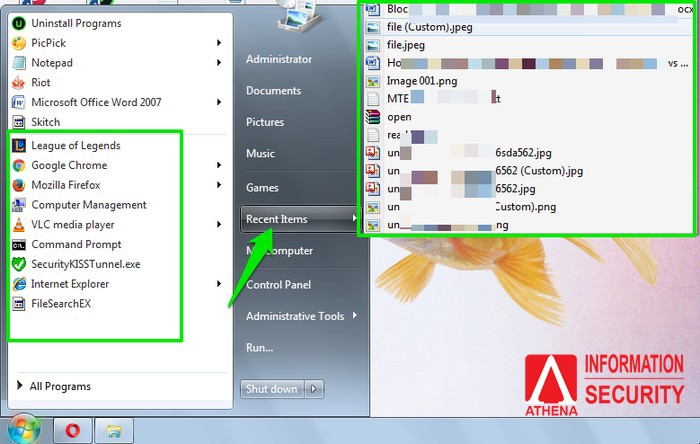Expand the Notepad jump list arrow
Viewport: 700px width, 444px height.
tap(219, 63)
